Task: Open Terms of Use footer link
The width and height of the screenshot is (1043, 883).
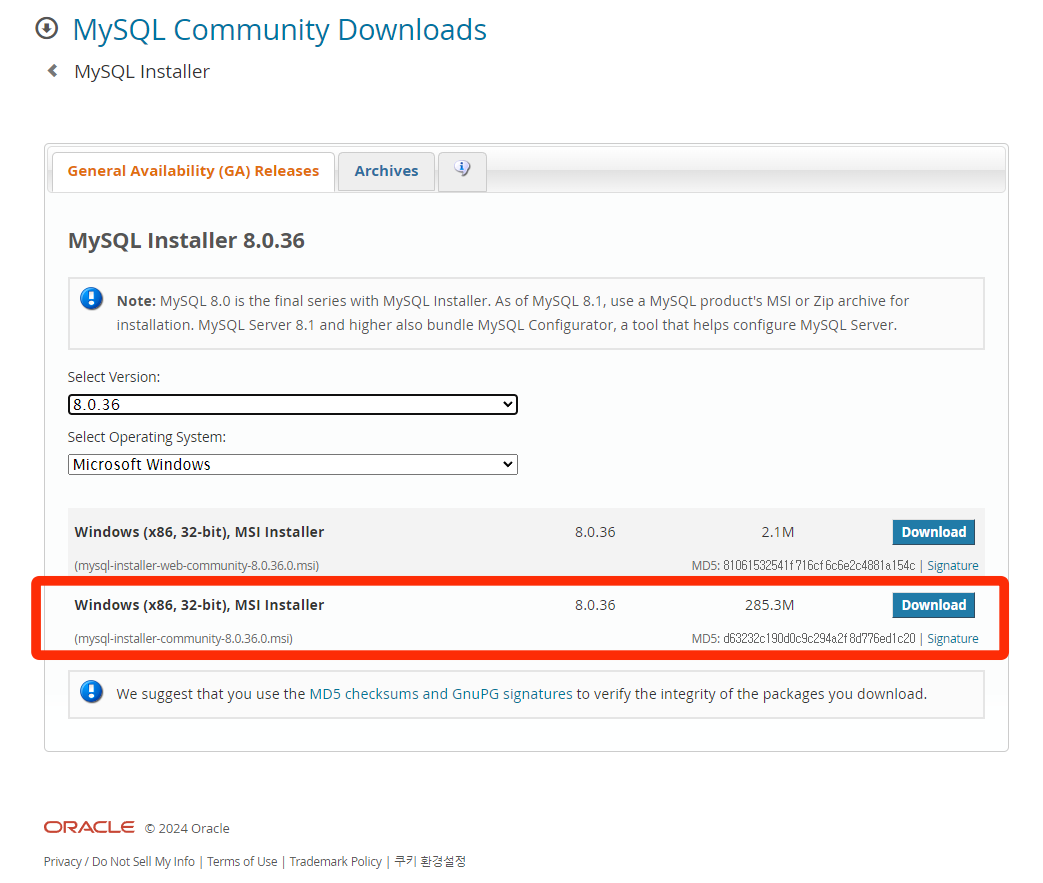Action: pyautogui.click(x=242, y=862)
